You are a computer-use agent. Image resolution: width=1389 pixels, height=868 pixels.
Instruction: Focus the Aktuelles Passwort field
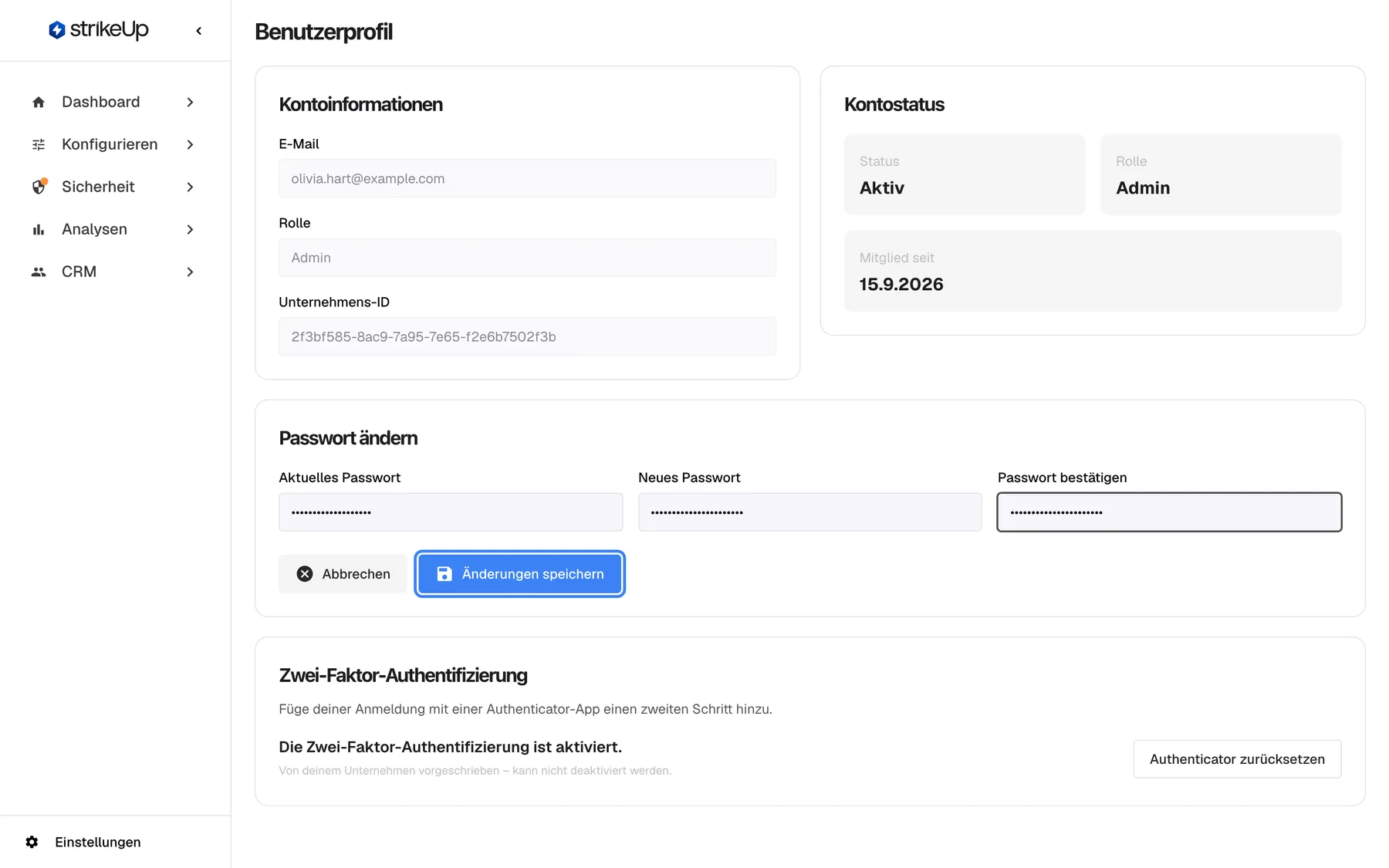(x=451, y=512)
